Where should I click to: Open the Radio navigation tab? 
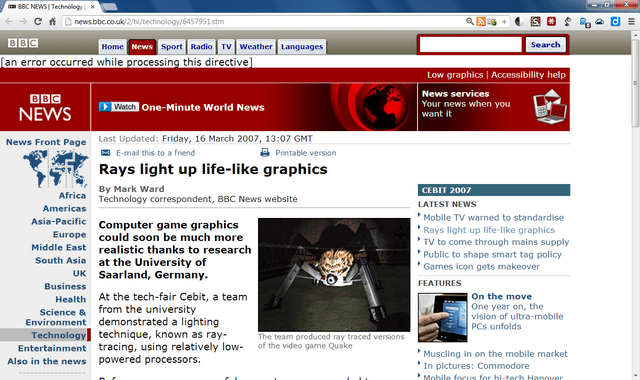[201, 47]
